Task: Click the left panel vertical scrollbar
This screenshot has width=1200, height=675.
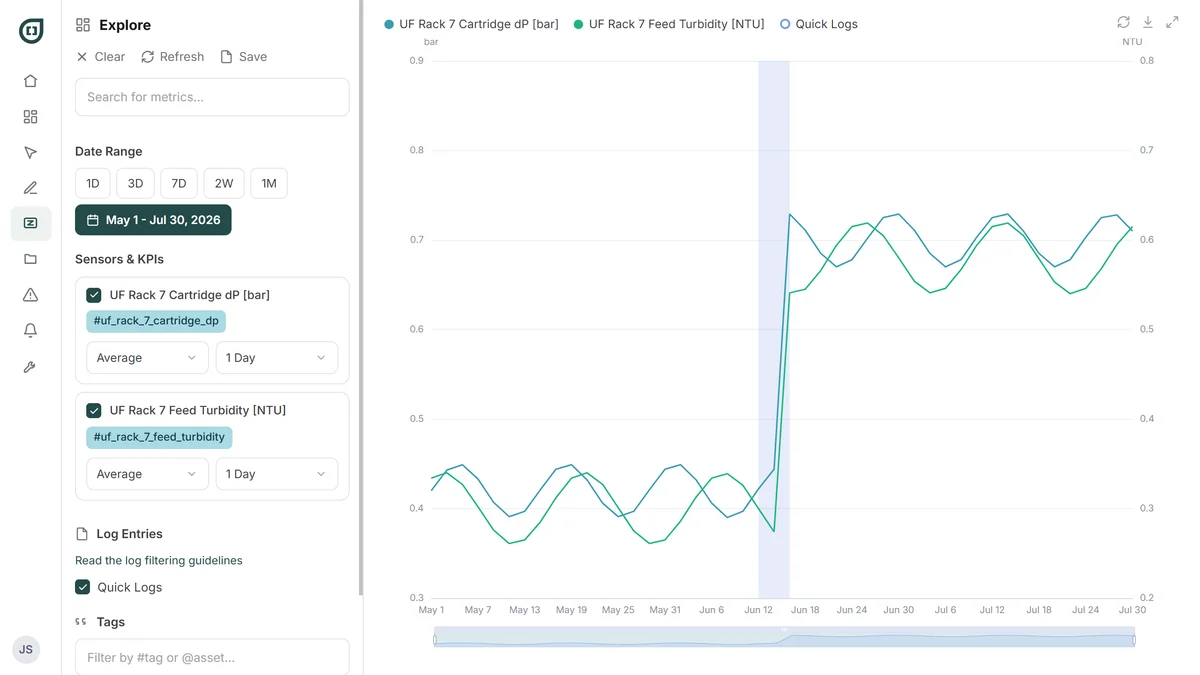Action: coord(360,298)
